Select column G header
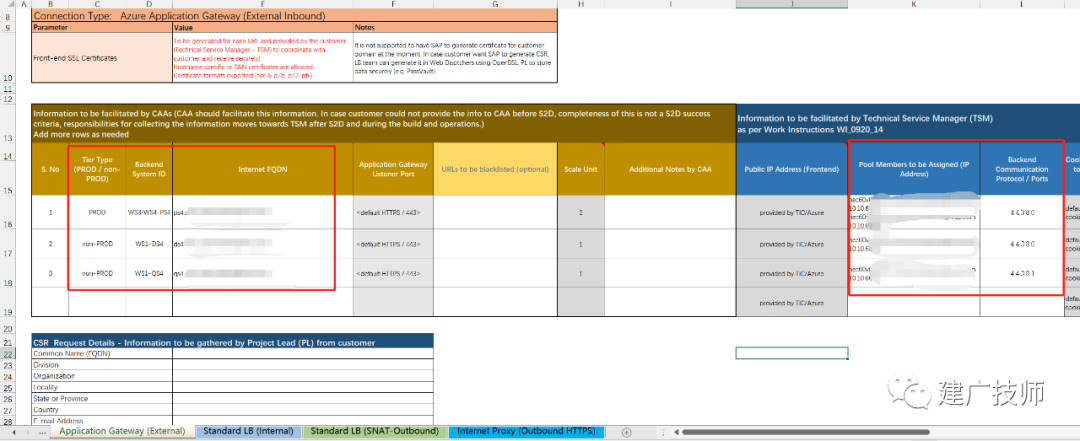The width and height of the screenshot is (1080, 441). coord(495,4)
